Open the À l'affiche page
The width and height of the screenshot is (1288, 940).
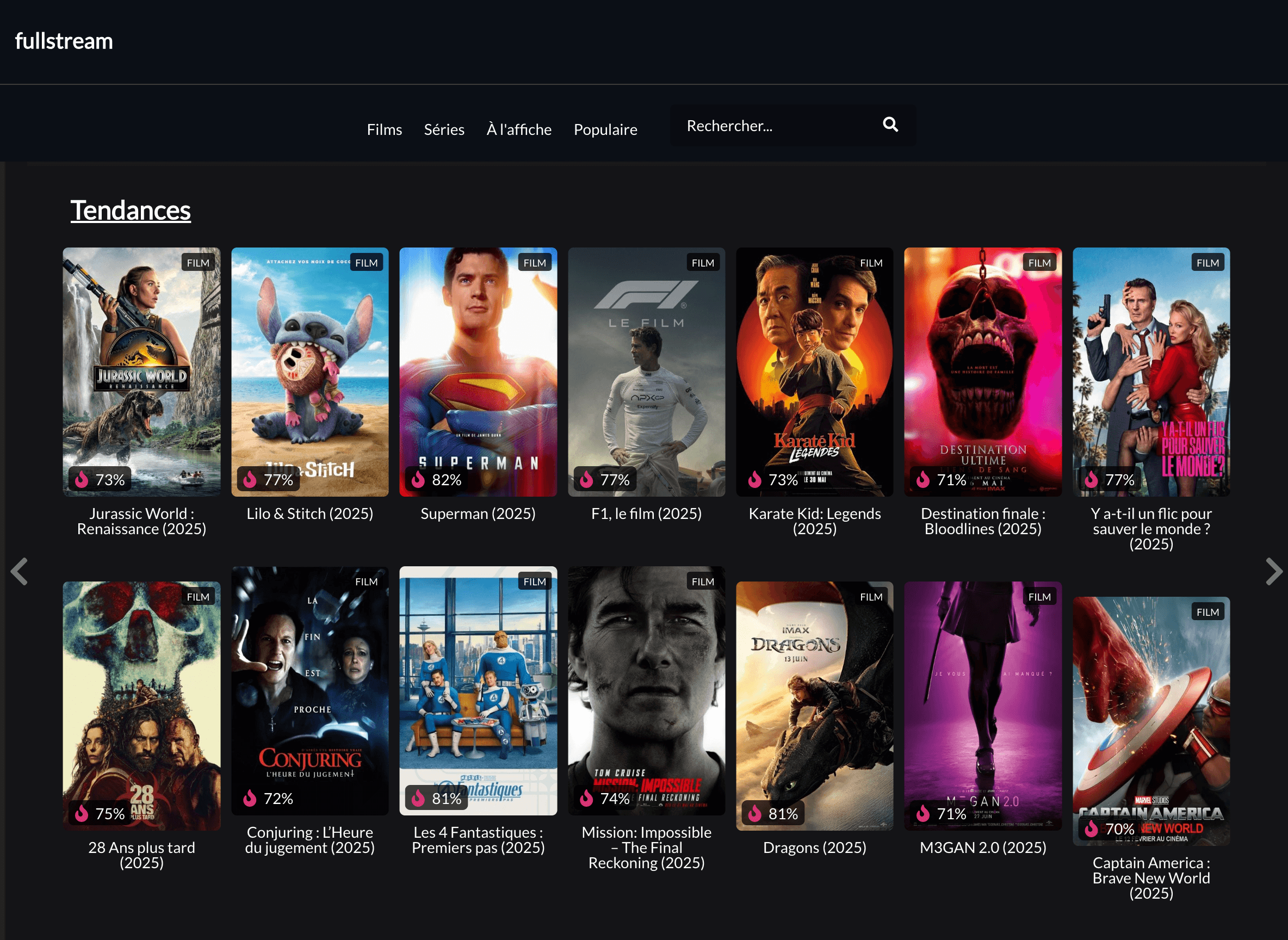tap(518, 129)
